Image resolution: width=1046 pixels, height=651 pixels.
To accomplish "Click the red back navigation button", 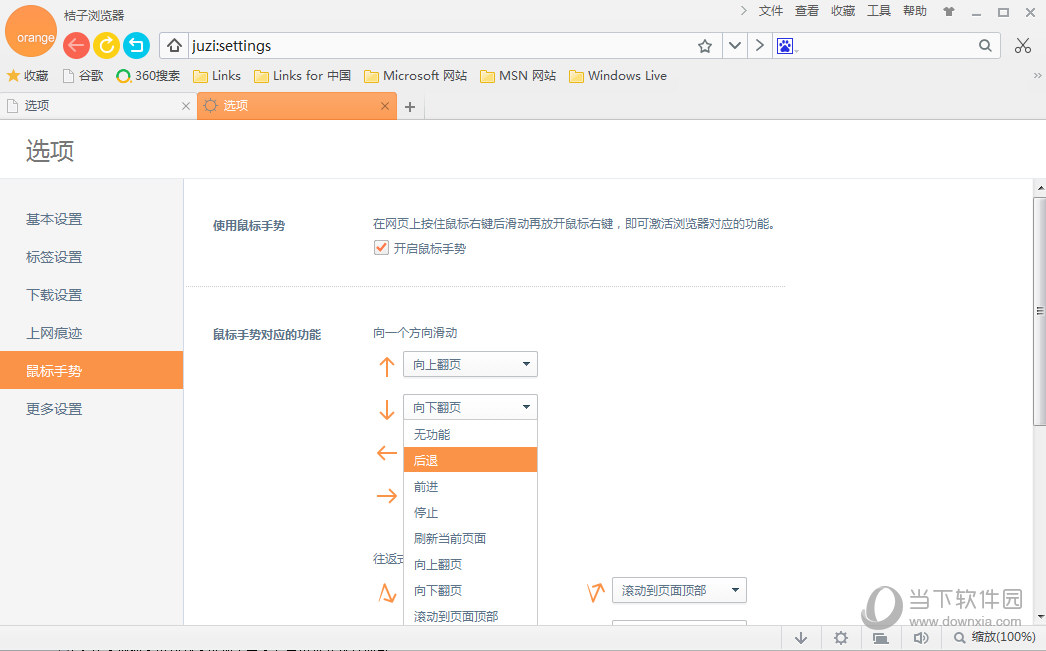I will tap(76, 45).
